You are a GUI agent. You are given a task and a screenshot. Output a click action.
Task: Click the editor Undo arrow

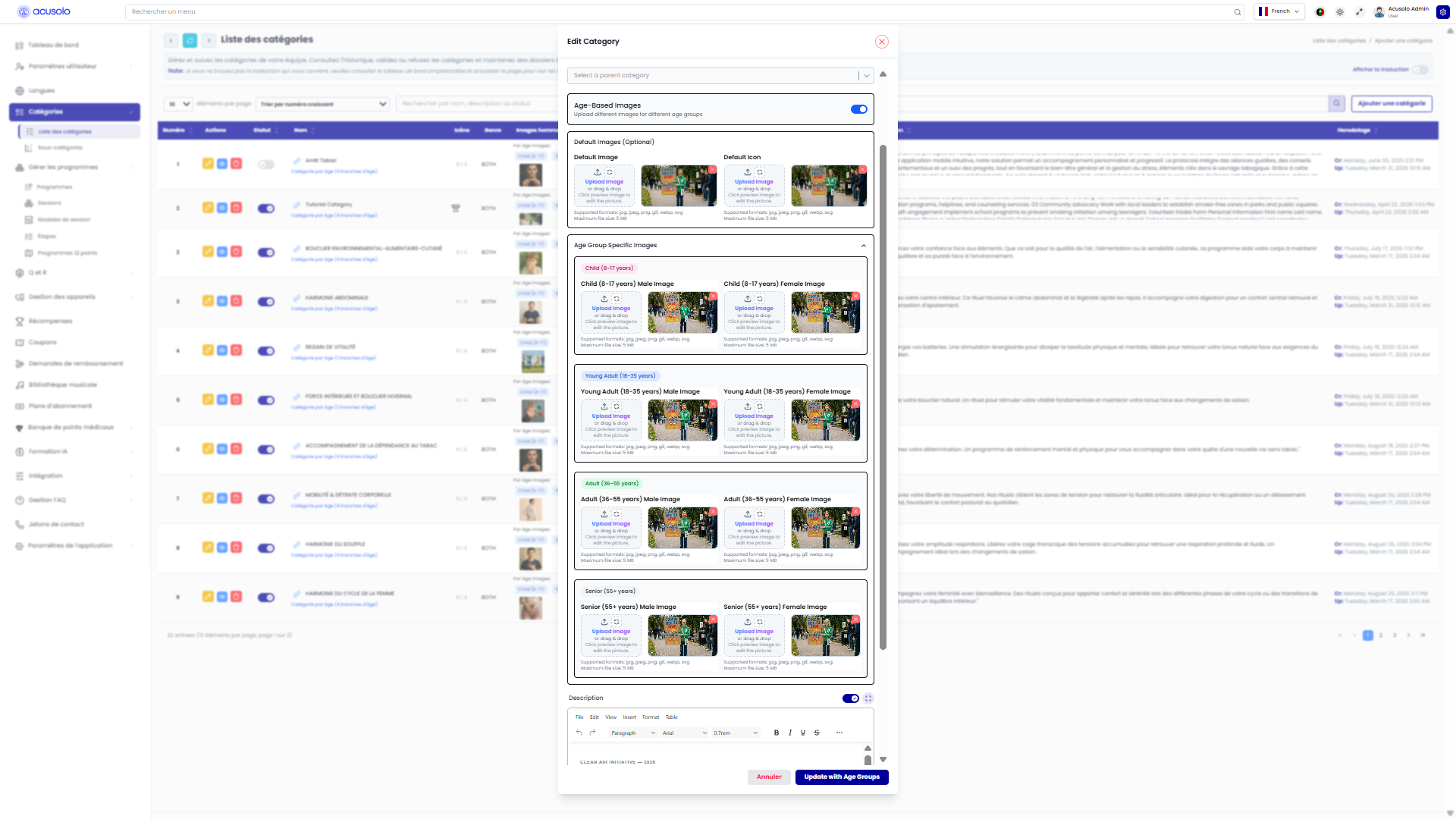tap(579, 733)
